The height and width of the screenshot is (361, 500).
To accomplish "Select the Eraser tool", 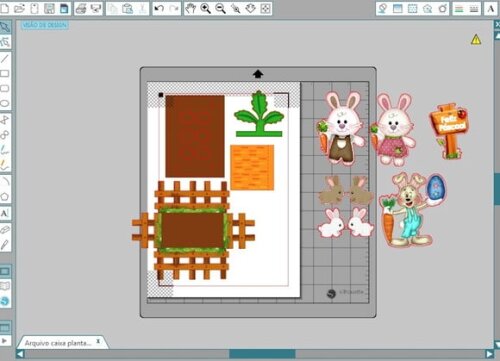I will pyautogui.click(x=5, y=229).
